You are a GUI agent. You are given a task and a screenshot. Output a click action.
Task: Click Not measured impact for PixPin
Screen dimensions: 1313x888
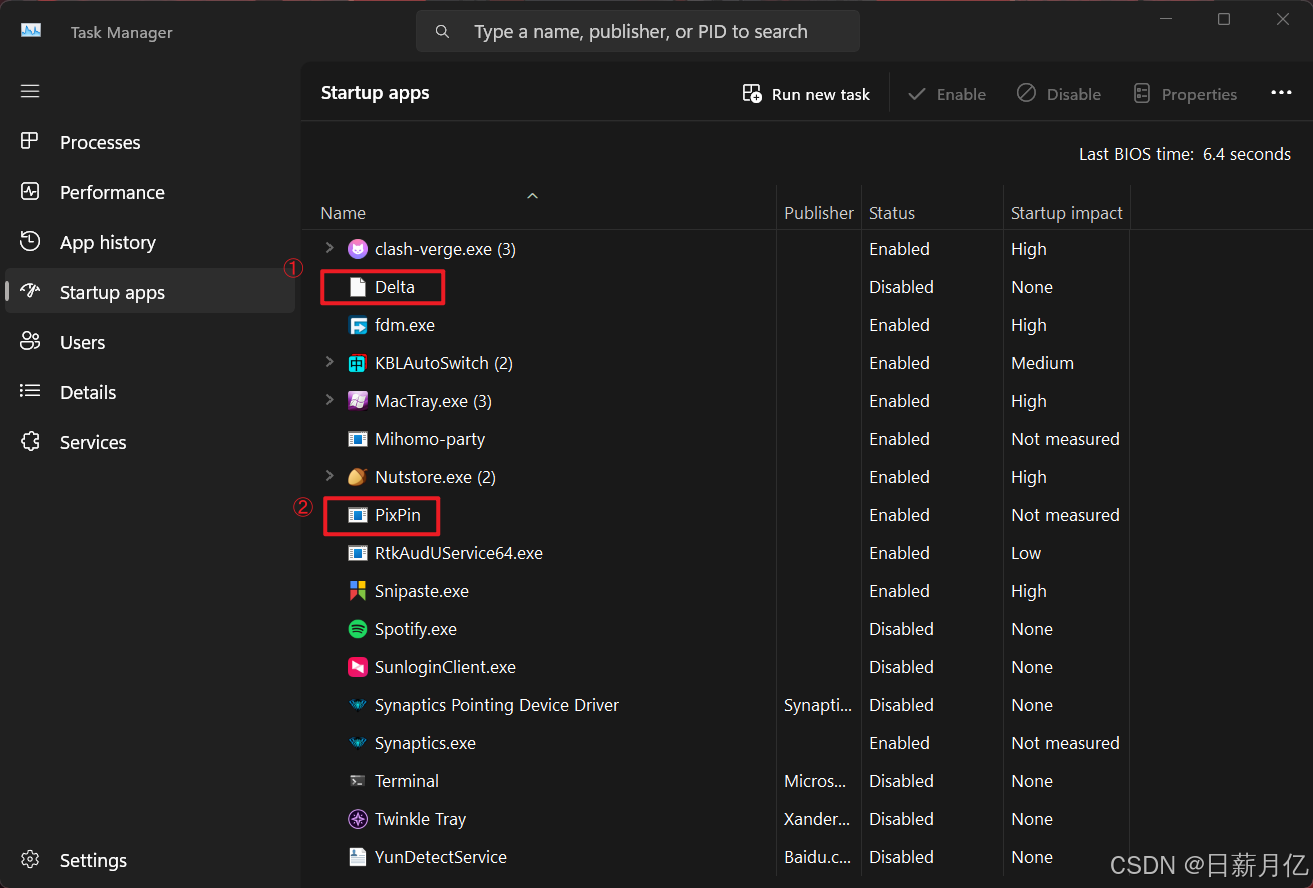[1065, 515]
